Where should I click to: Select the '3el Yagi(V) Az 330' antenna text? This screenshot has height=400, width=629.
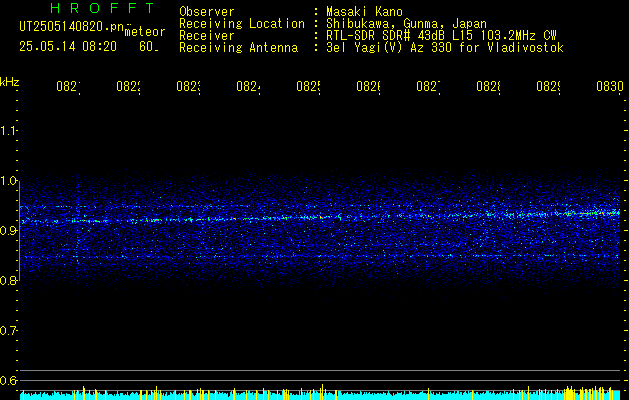click(445, 48)
